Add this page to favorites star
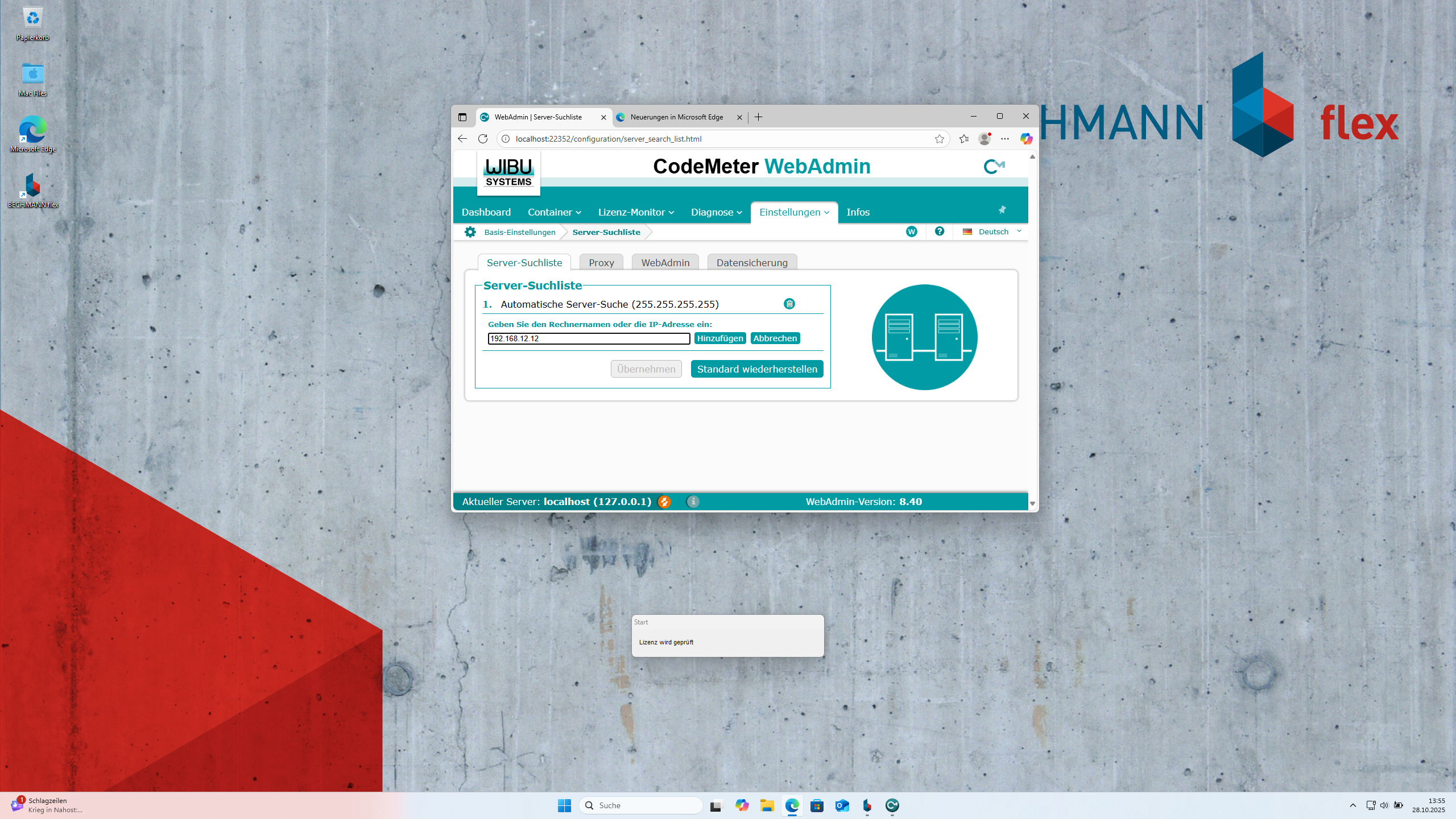Image resolution: width=1456 pixels, height=819 pixels. click(939, 139)
